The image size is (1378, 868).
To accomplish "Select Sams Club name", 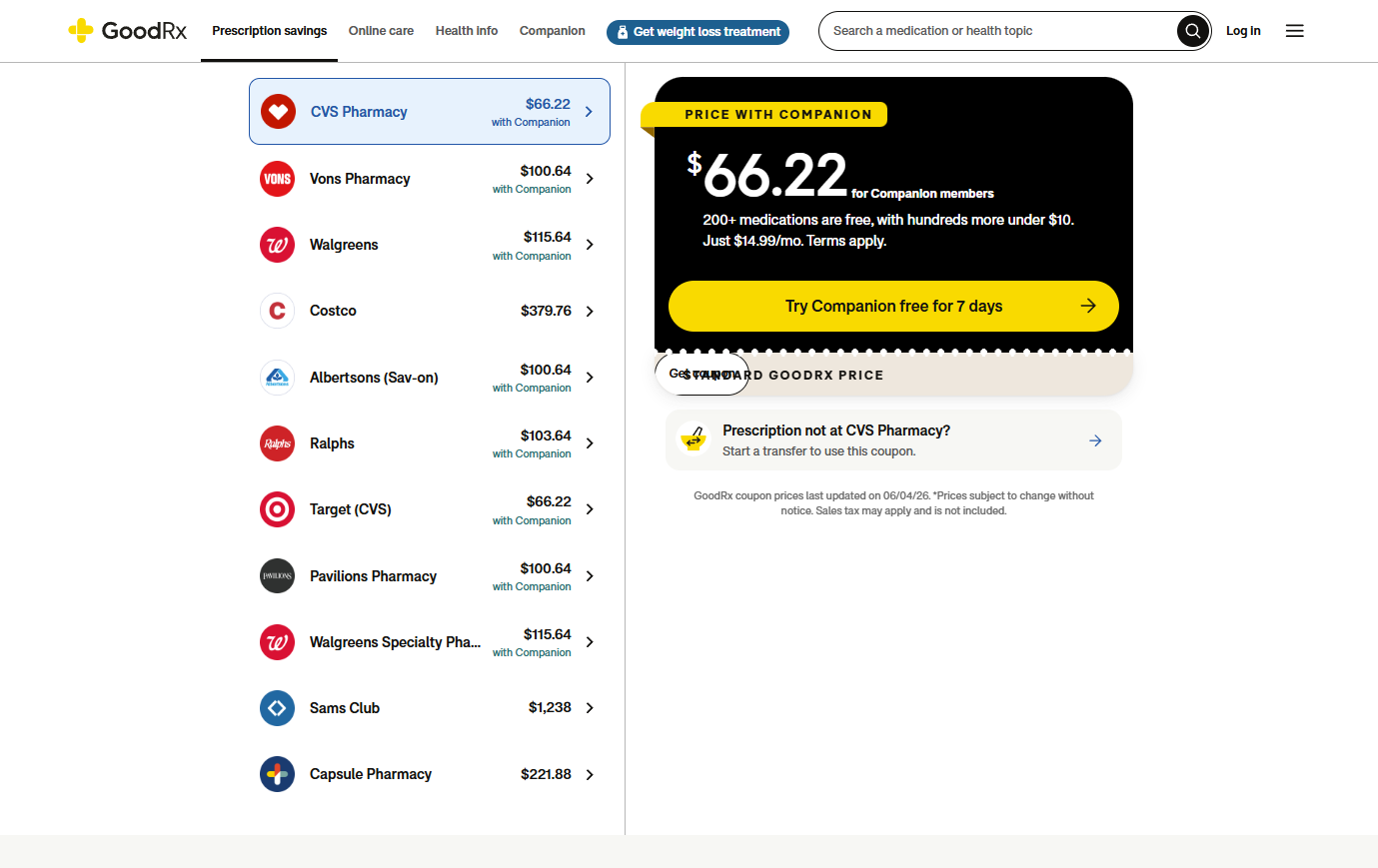I will (x=345, y=708).
